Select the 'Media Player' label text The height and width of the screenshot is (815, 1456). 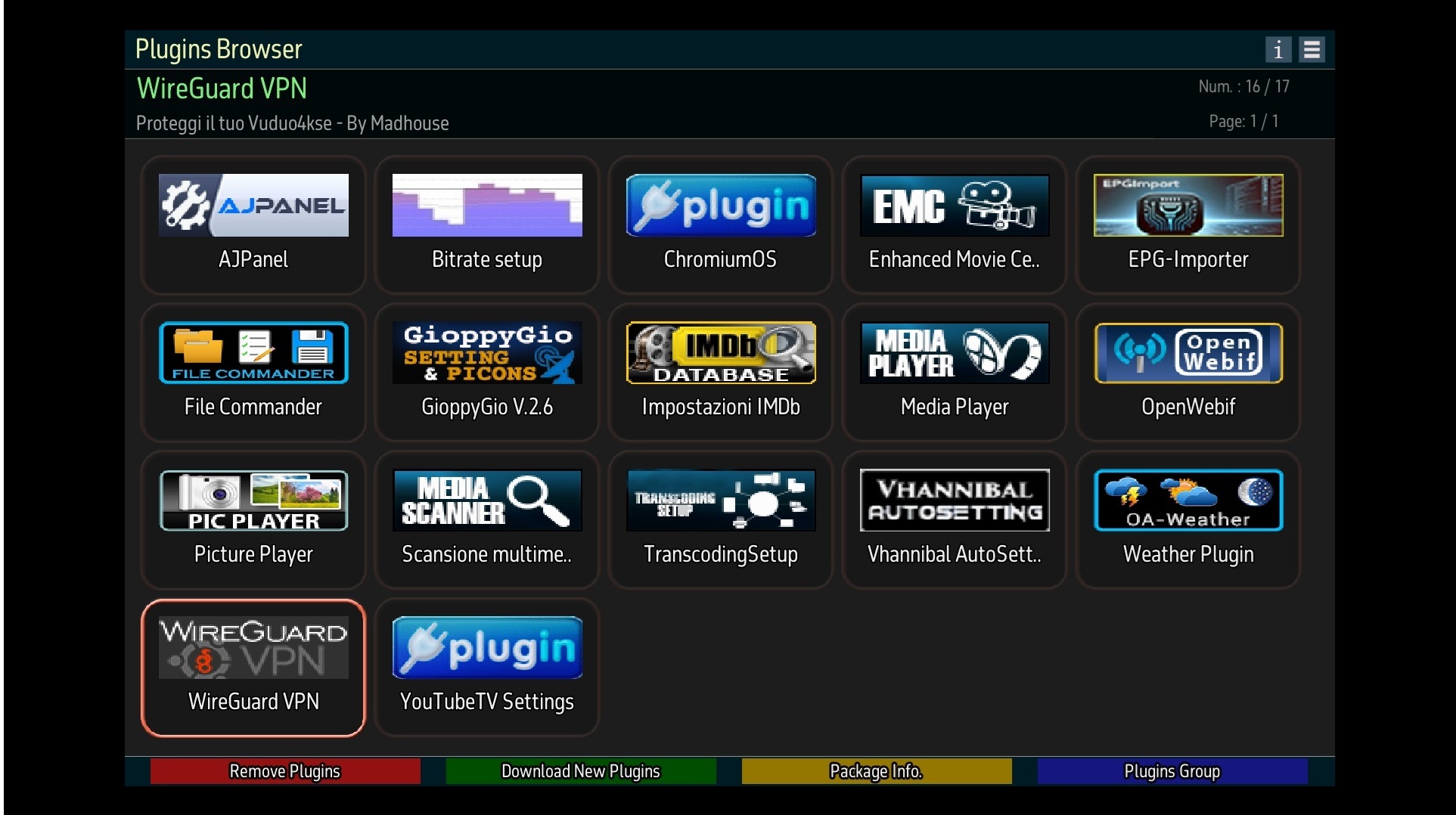(955, 407)
